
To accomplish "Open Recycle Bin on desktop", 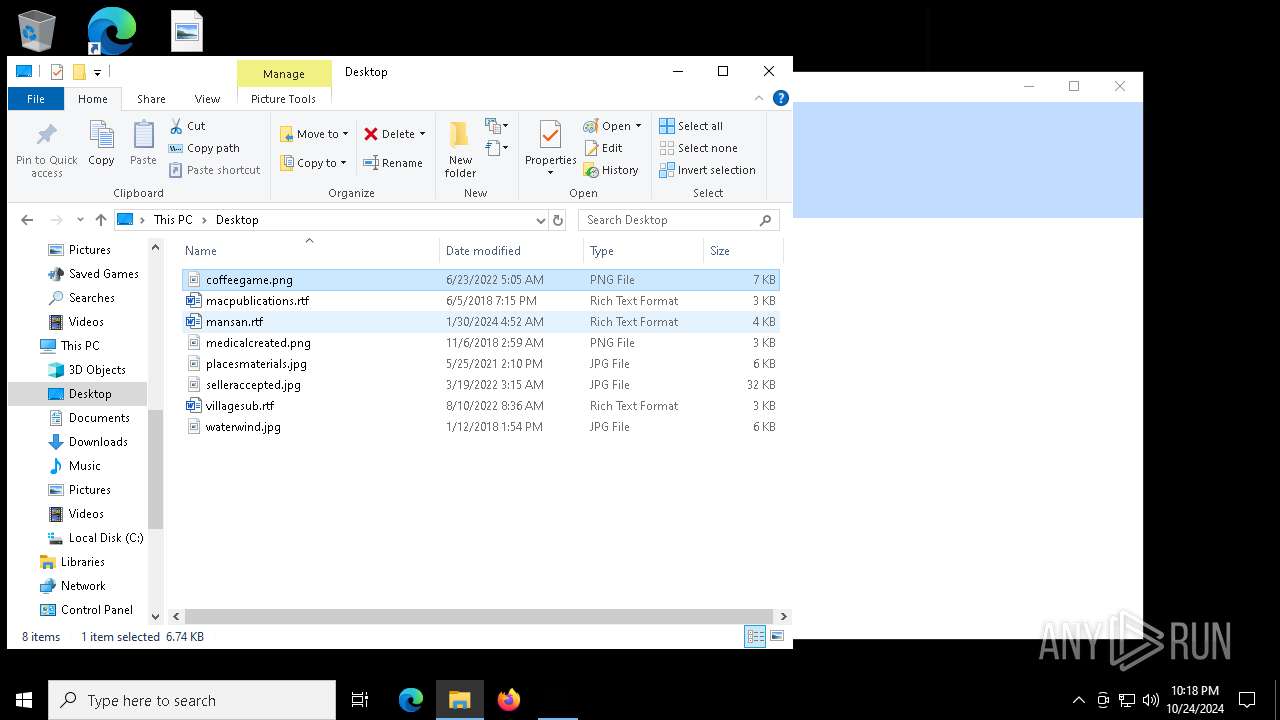I will click(37, 30).
